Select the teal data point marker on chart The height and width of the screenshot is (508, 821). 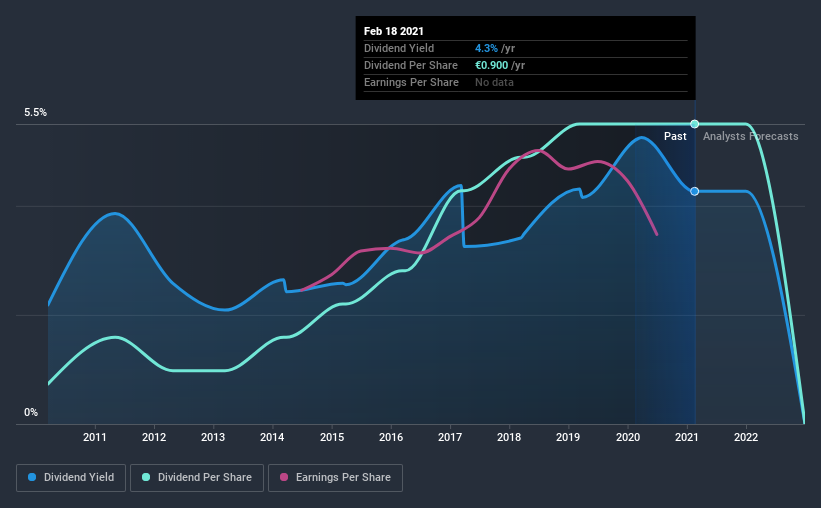tap(694, 124)
